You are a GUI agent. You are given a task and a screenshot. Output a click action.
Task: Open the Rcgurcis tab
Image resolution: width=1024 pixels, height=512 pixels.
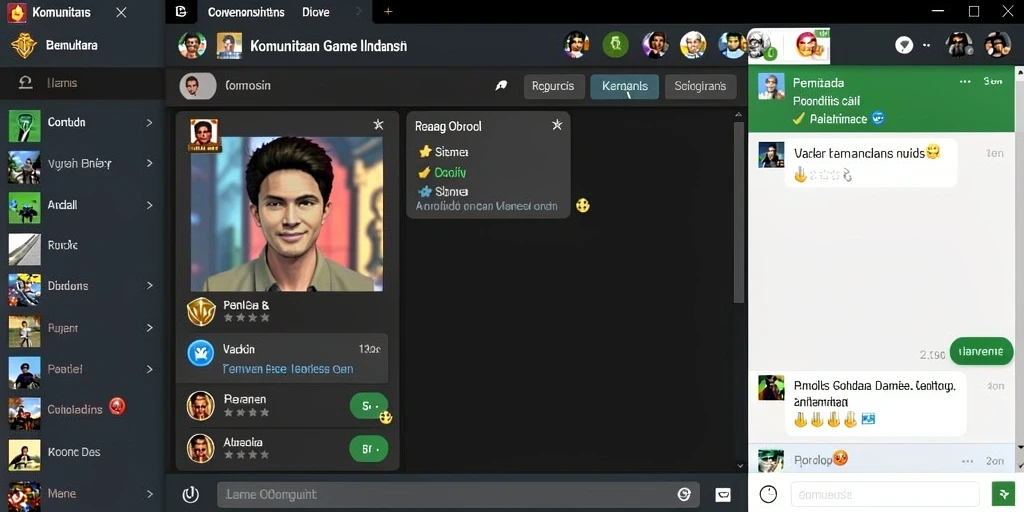pos(554,86)
